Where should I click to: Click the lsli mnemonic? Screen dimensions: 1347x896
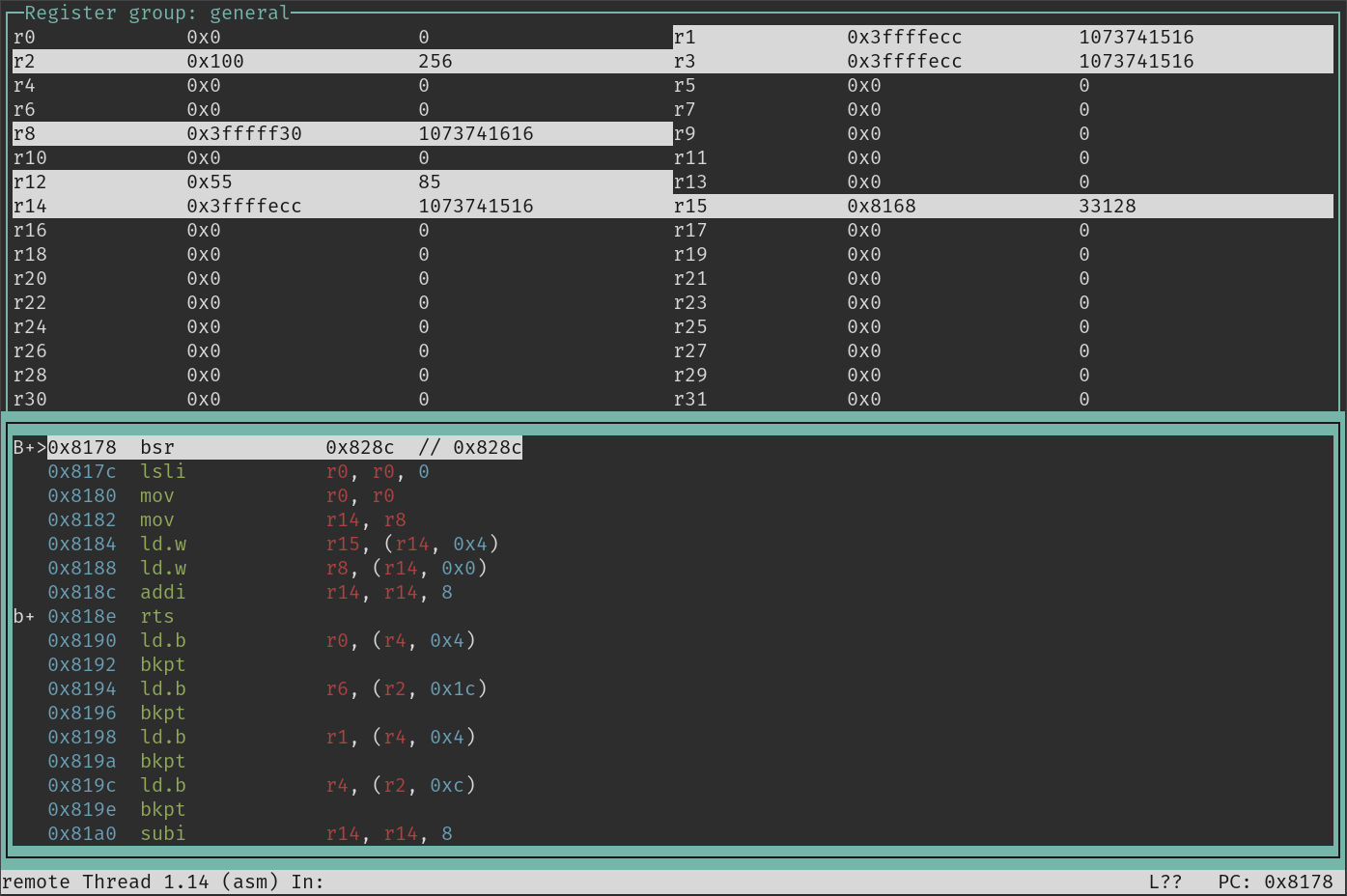(x=163, y=471)
